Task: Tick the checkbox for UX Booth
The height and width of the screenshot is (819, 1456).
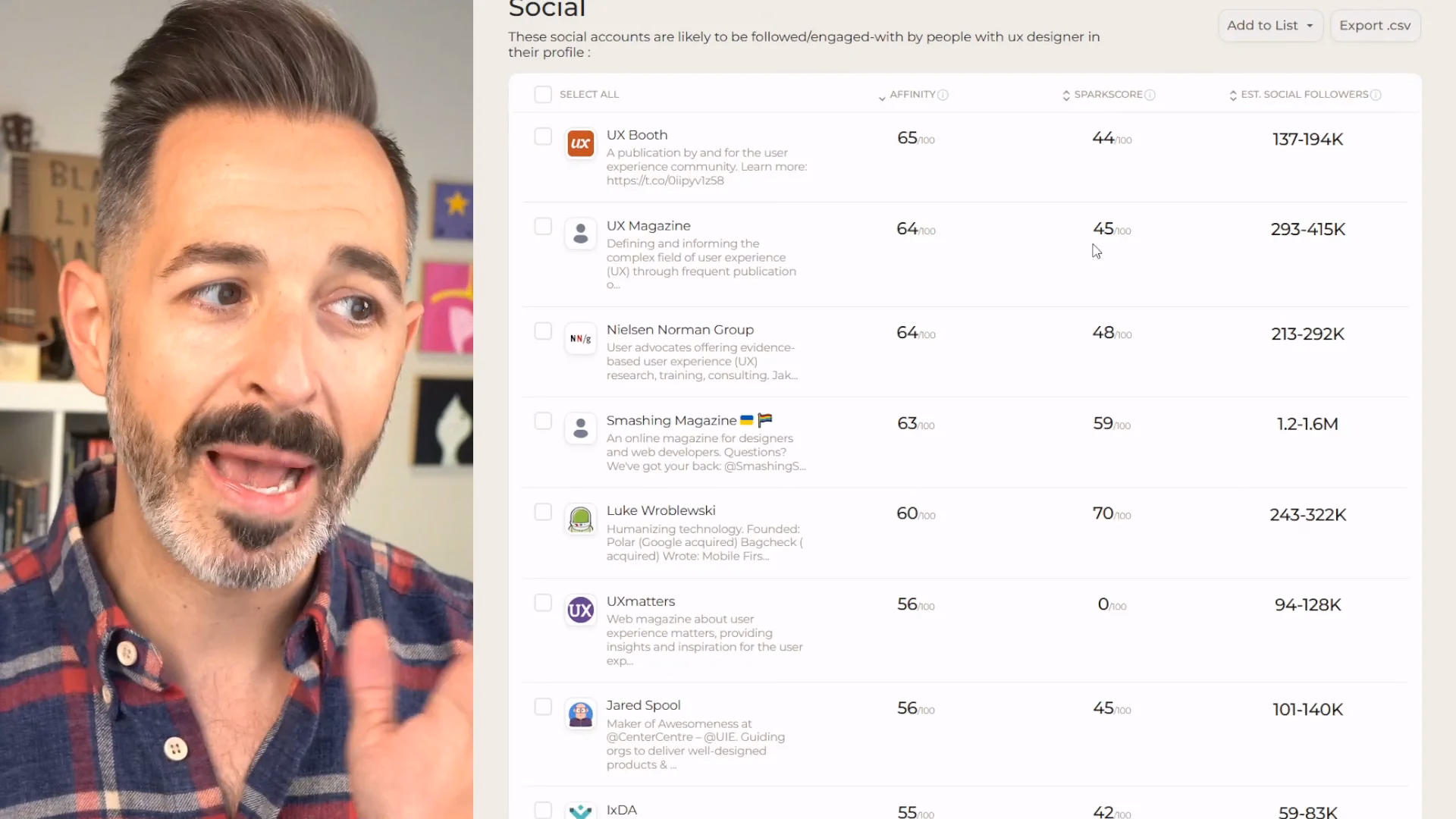Action: click(x=543, y=136)
